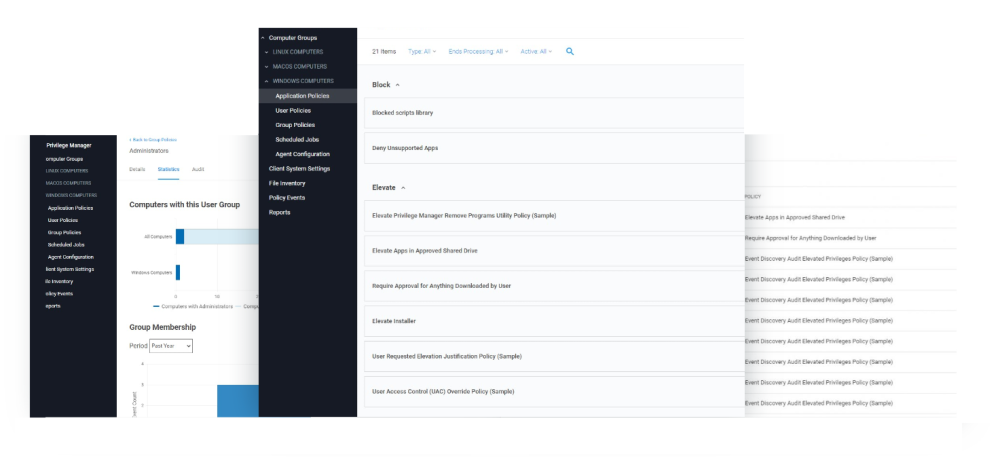Switch to the Details tab
Viewport: 1000px width, 461px height.
point(137,170)
